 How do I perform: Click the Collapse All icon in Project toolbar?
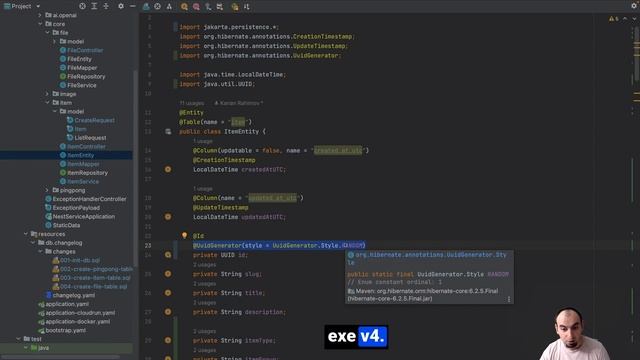click(106, 6)
